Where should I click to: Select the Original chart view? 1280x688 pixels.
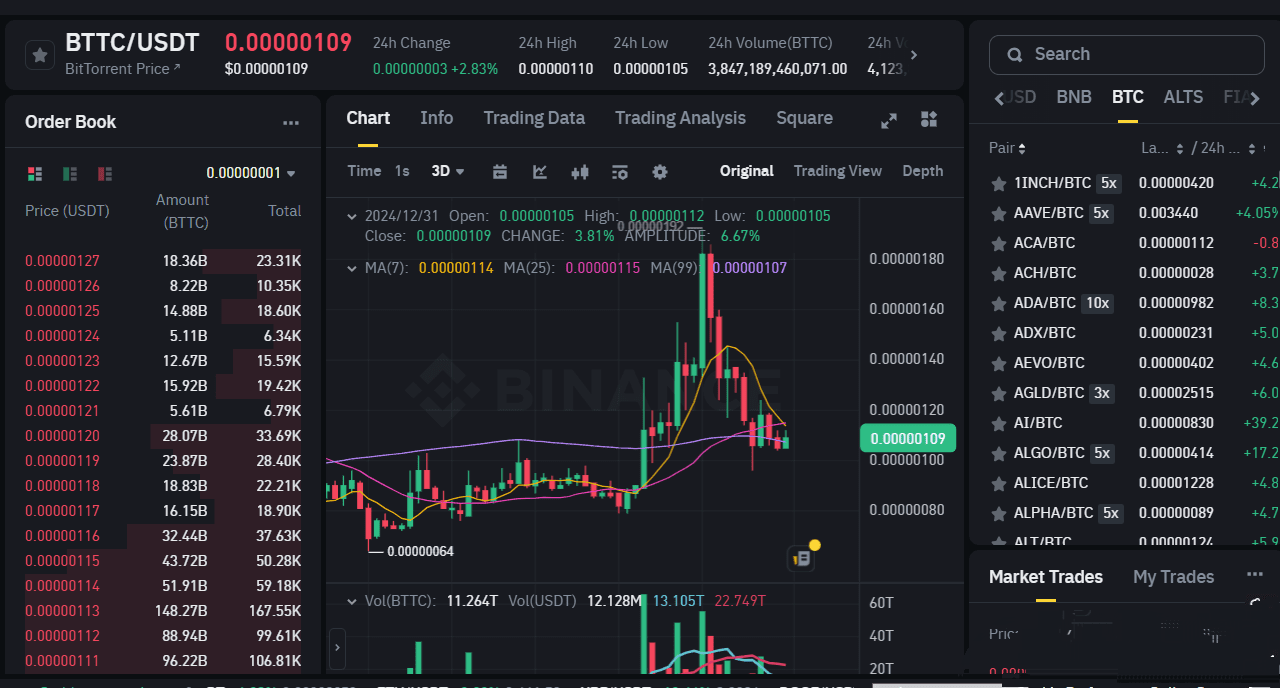pyautogui.click(x=746, y=171)
